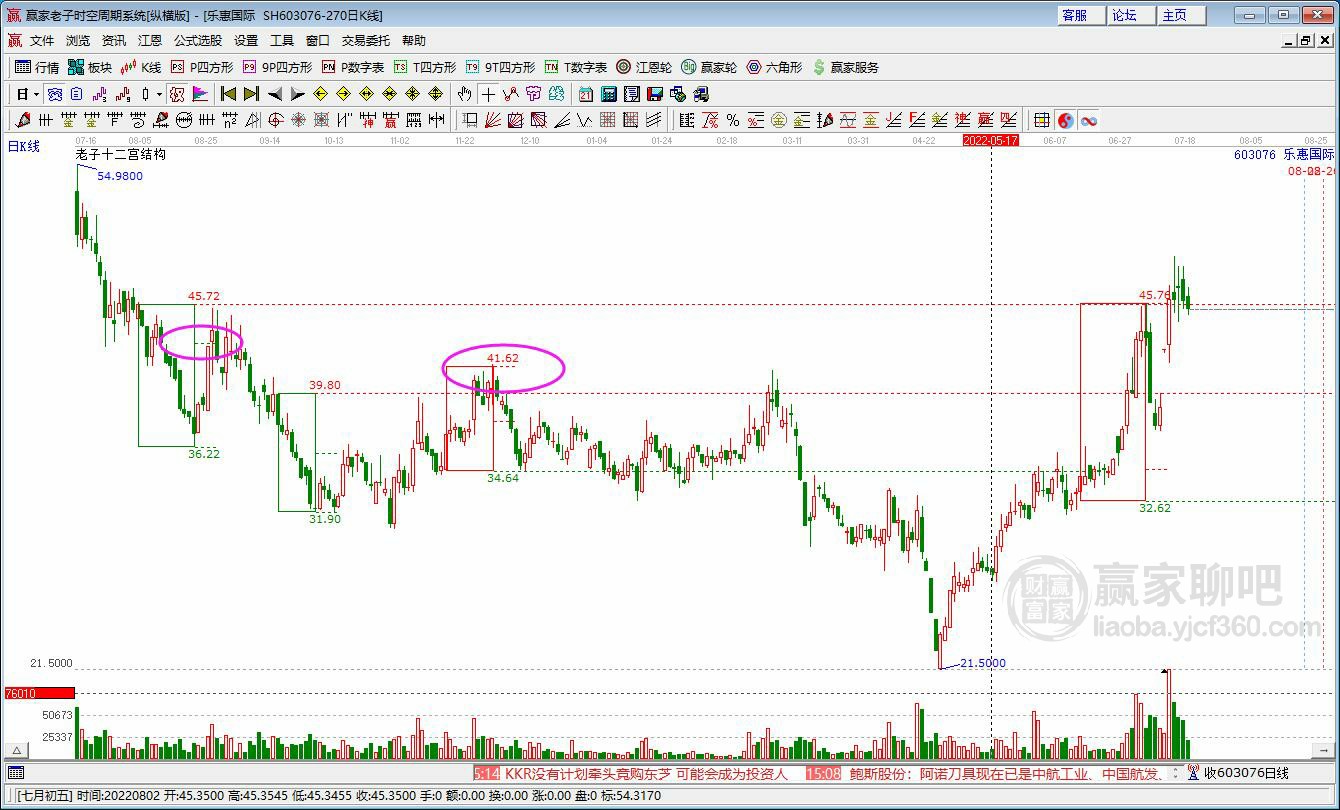Open the T数字表 tool

[576, 67]
